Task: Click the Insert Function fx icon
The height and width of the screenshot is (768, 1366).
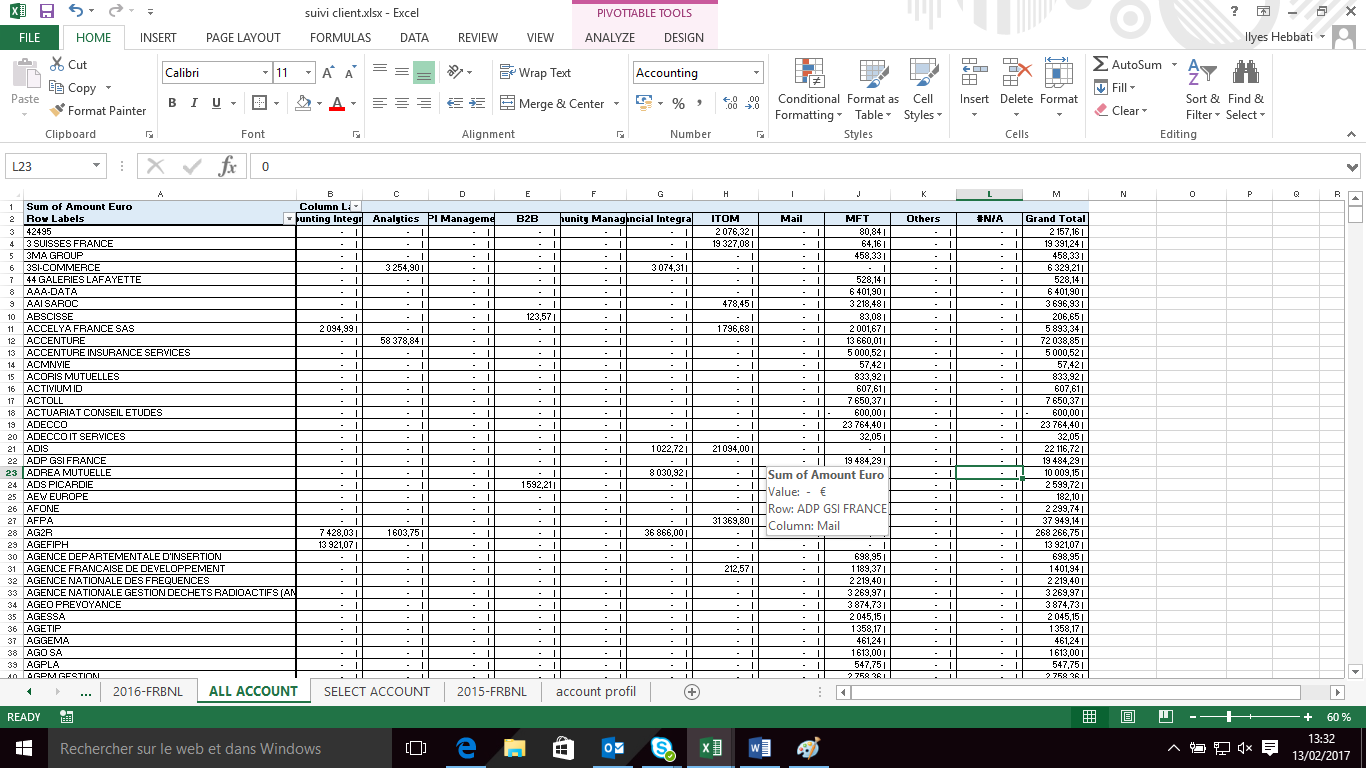Action: point(227,167)
